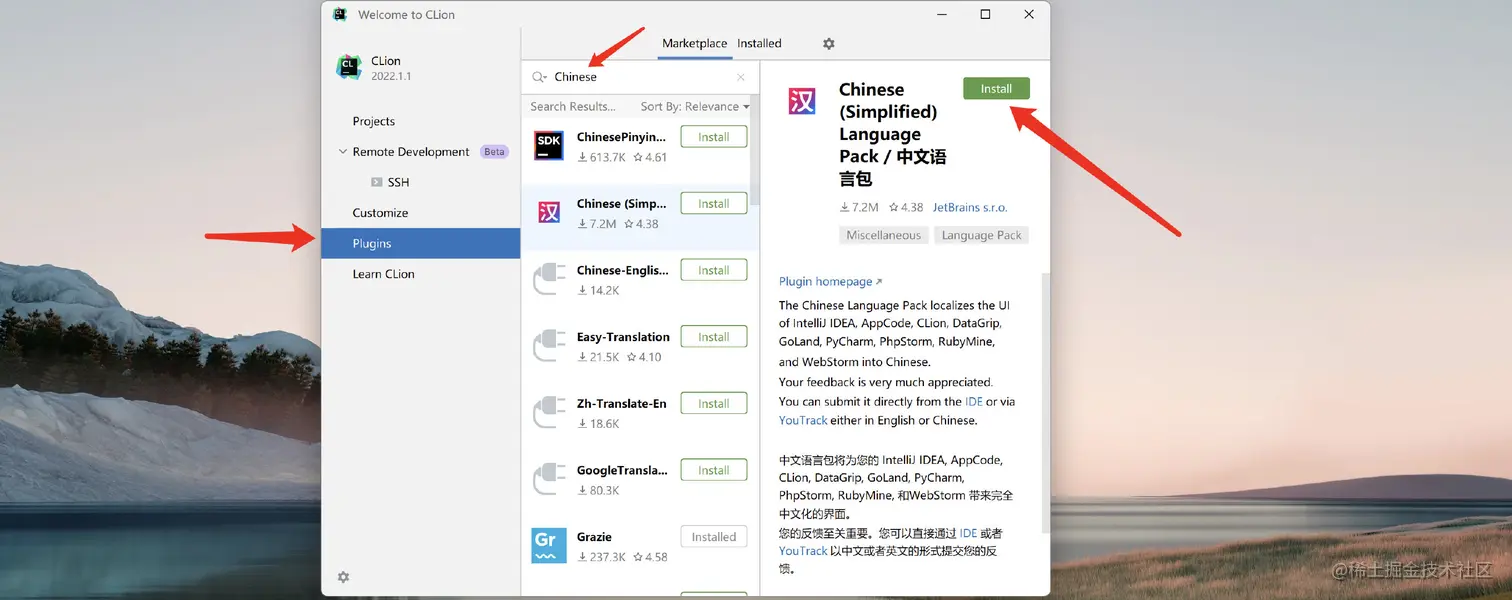This screenshot has height=600, width=1512.
Task: Select the Chinese (Simp... plugin icon in list
Action: 548,212
